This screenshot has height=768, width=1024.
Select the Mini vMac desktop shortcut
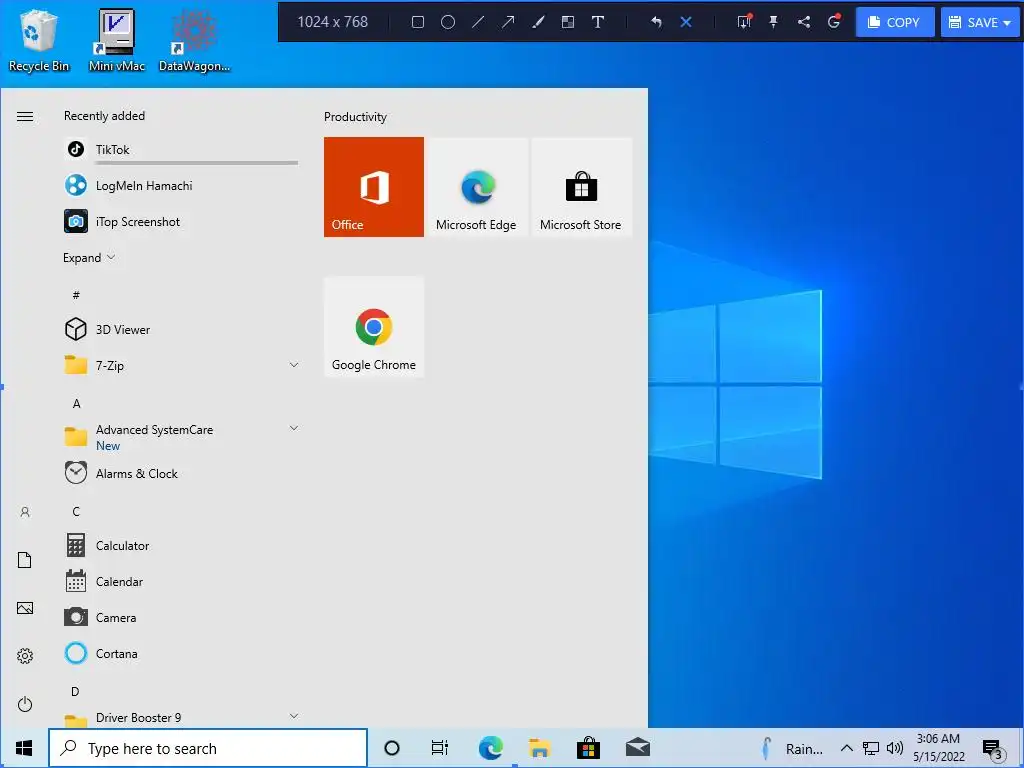pos(117,40)
